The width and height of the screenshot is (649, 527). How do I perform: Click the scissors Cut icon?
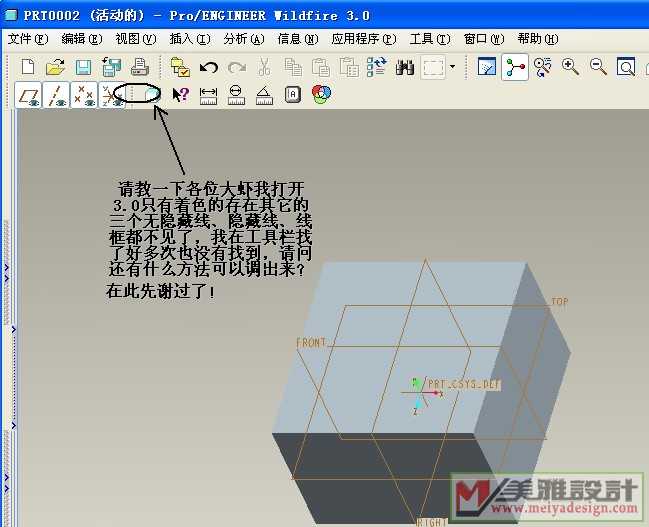(x=264, y=67)
